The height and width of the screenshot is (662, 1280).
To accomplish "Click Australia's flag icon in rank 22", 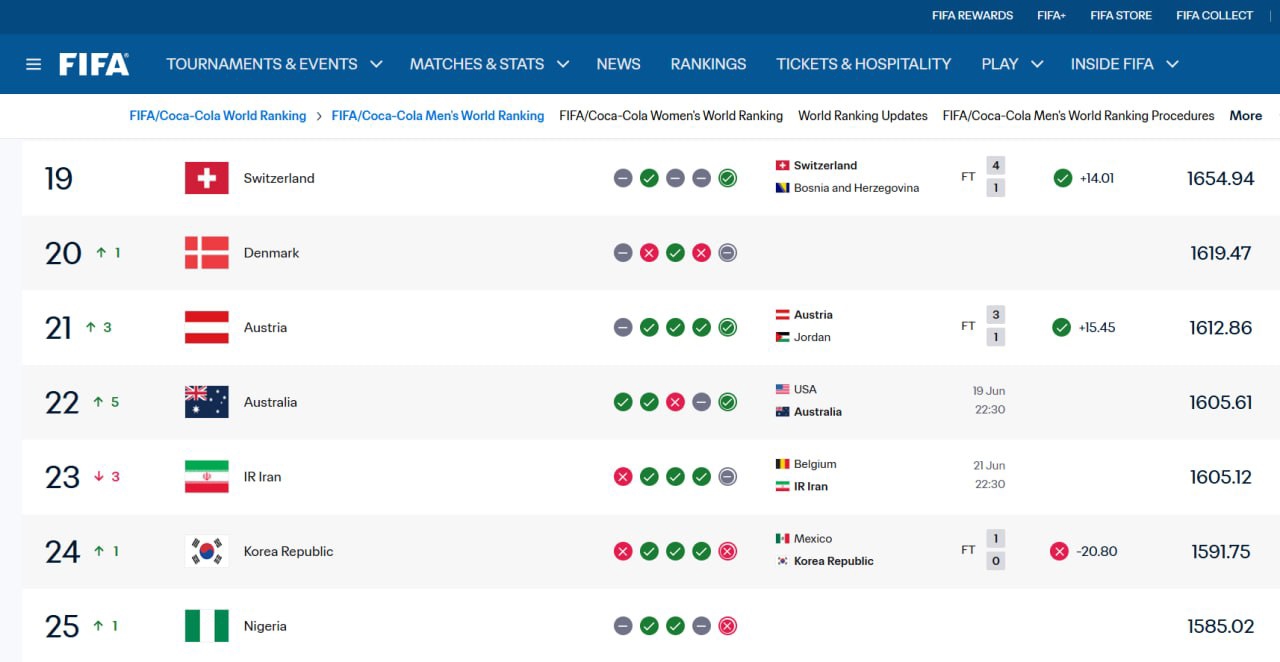I will point(207,402).
